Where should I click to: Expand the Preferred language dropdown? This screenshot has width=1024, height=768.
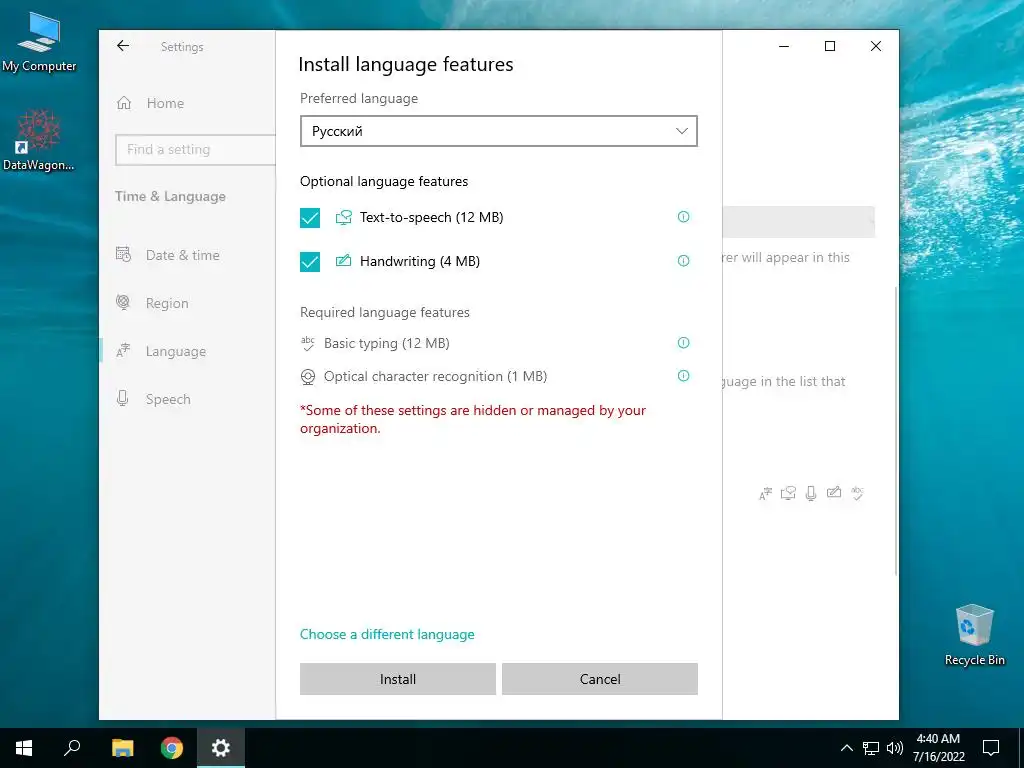point(499,131)
